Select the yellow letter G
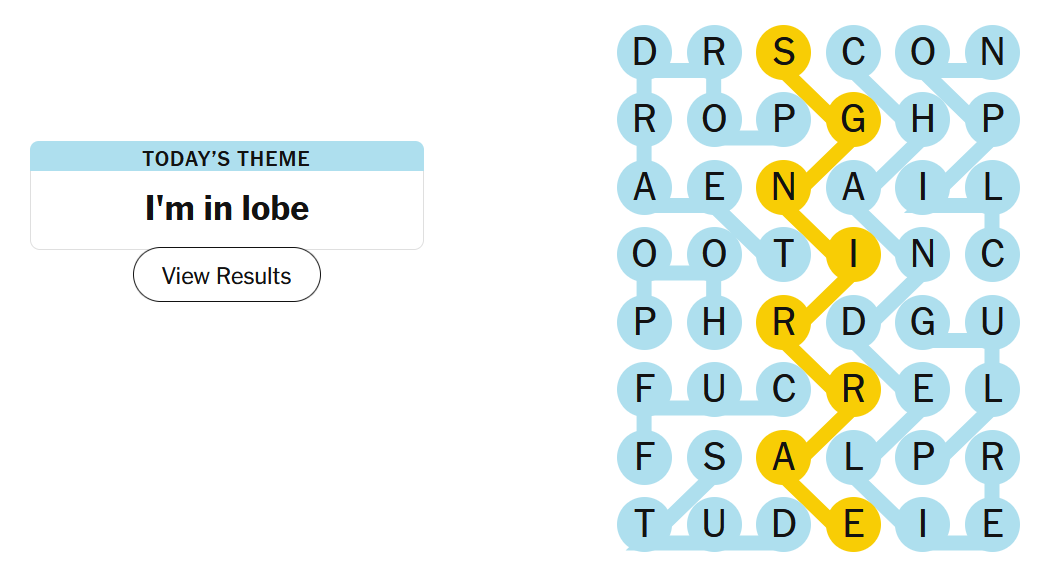Viewport: 1038px width, 584px height. pos(853,119)
